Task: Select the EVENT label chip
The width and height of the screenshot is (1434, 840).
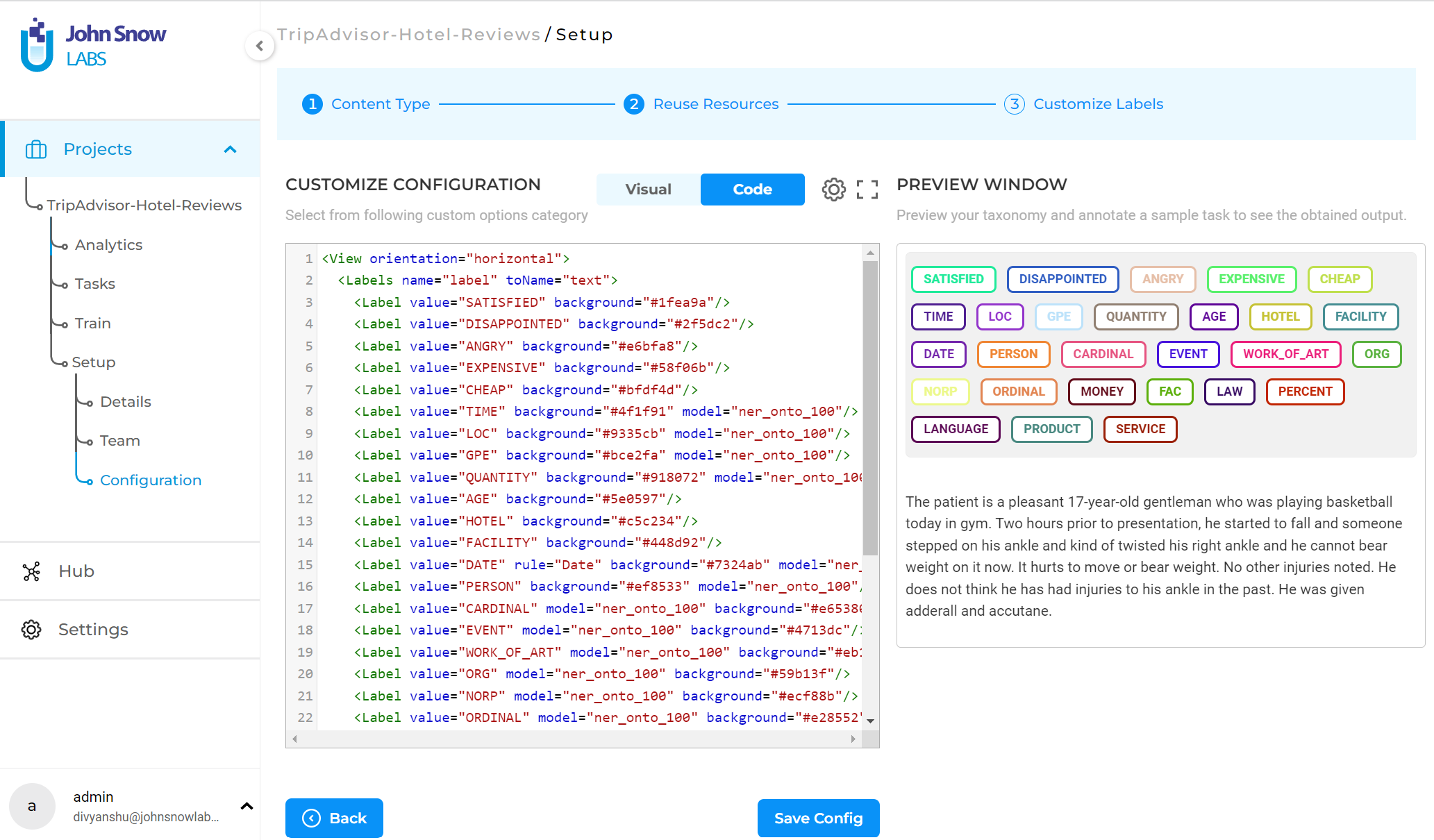Action: click(x=1188, y=354)
